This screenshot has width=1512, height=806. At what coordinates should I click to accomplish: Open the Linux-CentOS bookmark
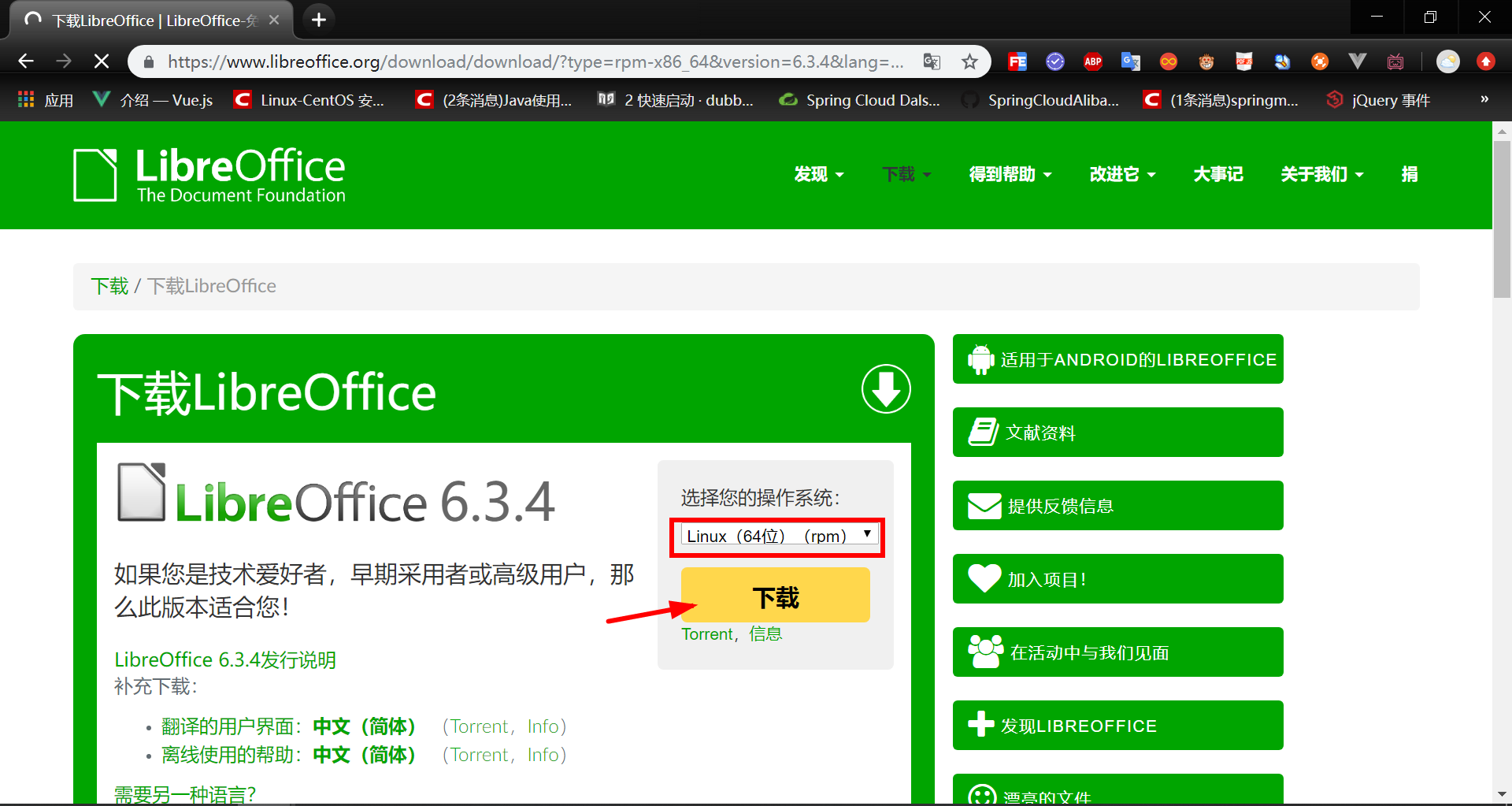tap(309, 100)
